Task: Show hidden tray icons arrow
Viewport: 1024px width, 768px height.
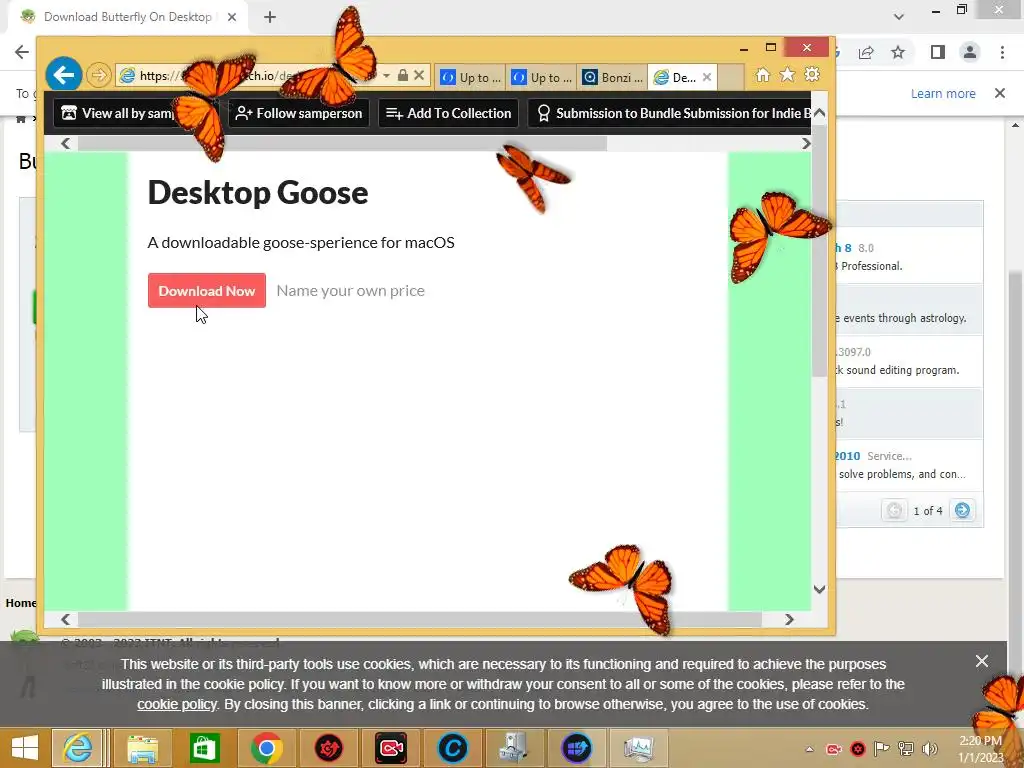Action: (809, 749)
